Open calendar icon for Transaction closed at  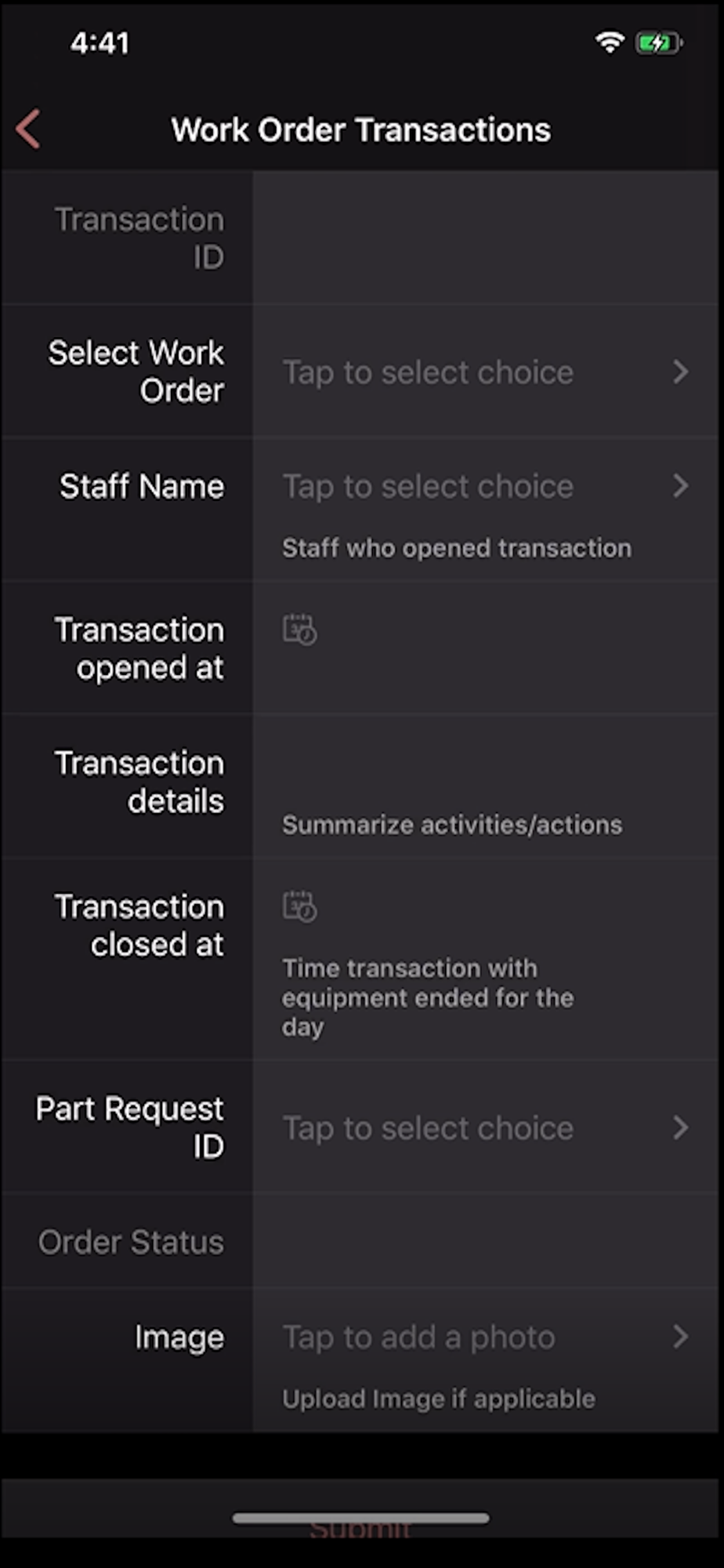pyautogui.click(x=299, y=906)
